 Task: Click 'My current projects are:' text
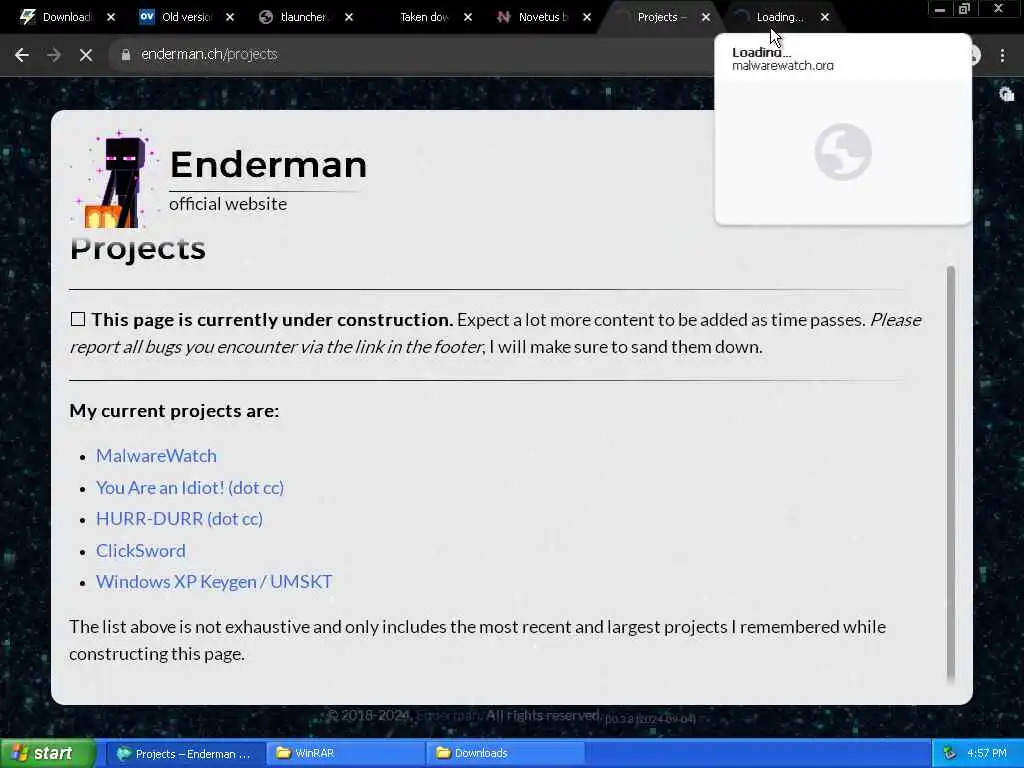[x=174, y=411]
